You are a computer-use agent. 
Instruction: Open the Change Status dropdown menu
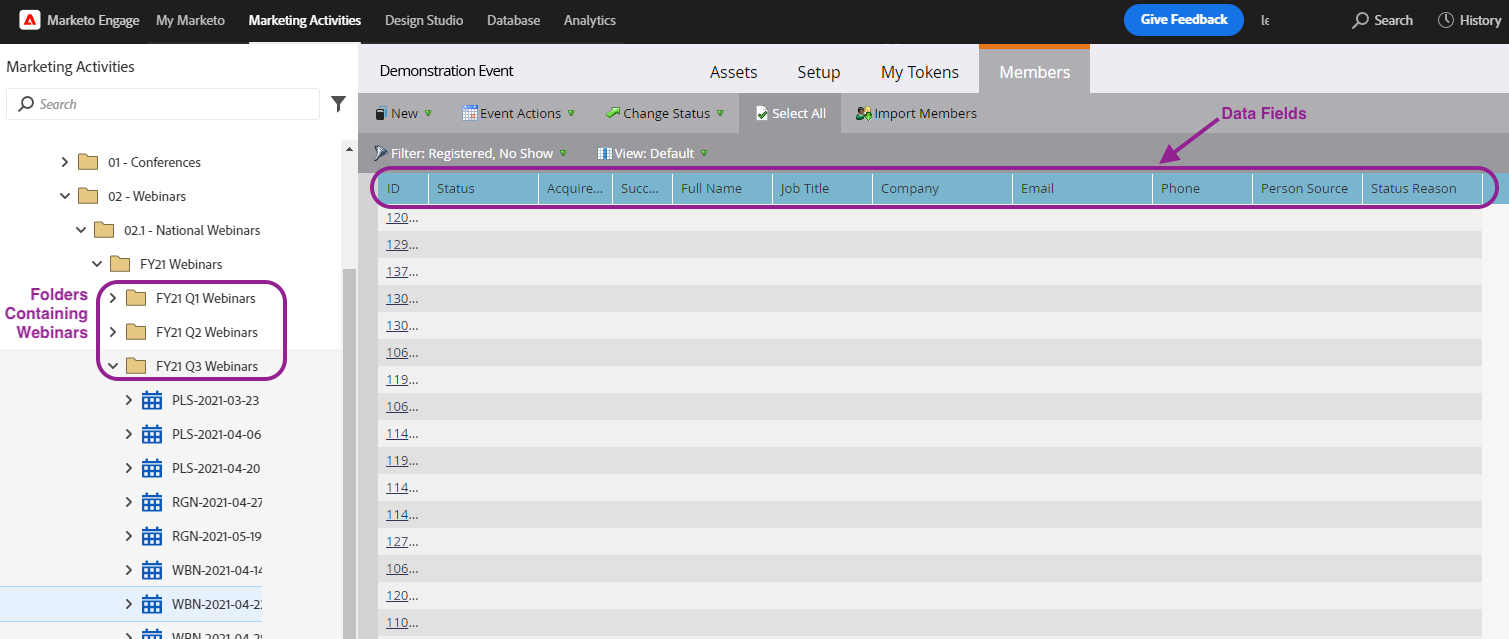click(x=720, y=114)
